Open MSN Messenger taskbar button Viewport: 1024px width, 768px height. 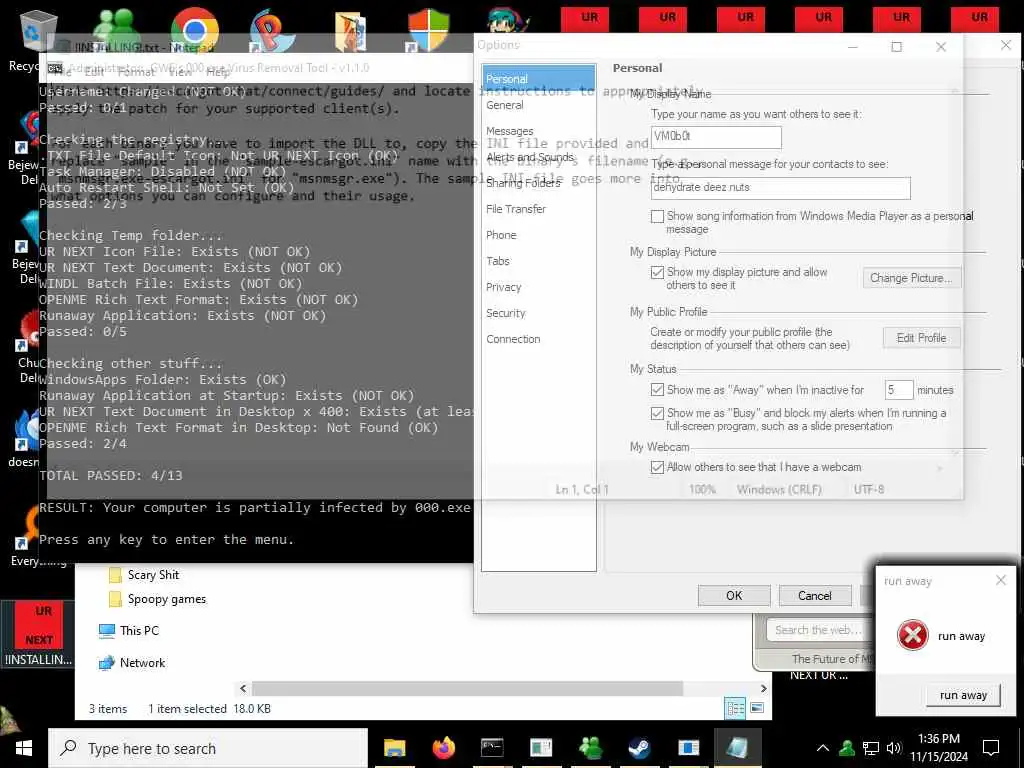tap(590, 747)
